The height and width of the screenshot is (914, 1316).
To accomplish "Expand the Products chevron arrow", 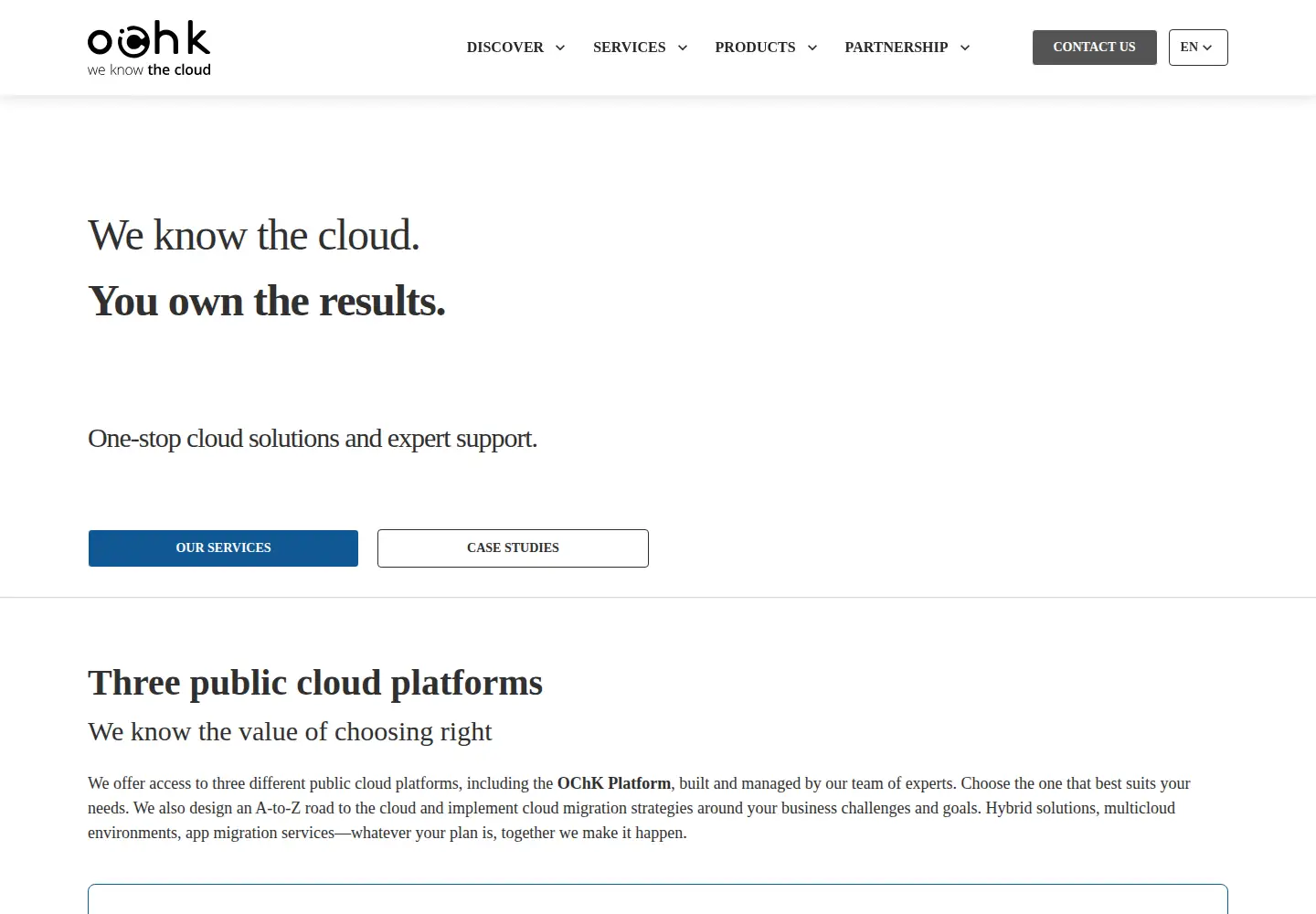I will point(812,48).
